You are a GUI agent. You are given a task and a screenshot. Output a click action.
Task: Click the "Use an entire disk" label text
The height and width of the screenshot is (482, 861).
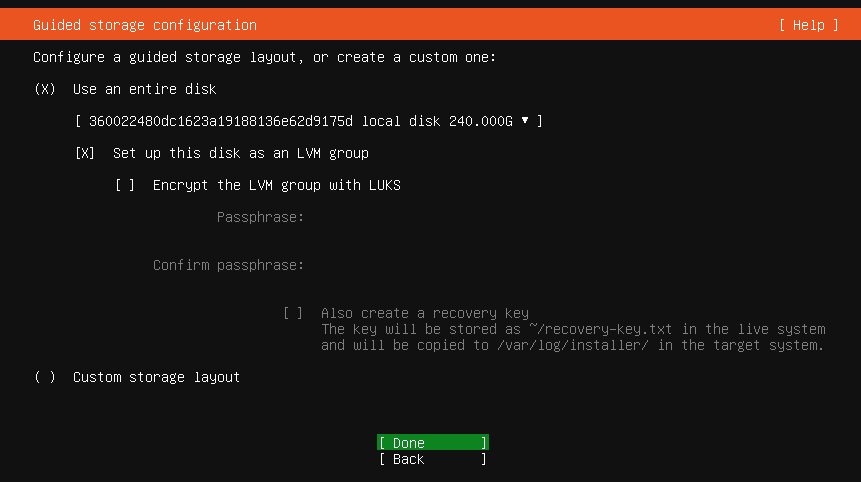[145, 89]
